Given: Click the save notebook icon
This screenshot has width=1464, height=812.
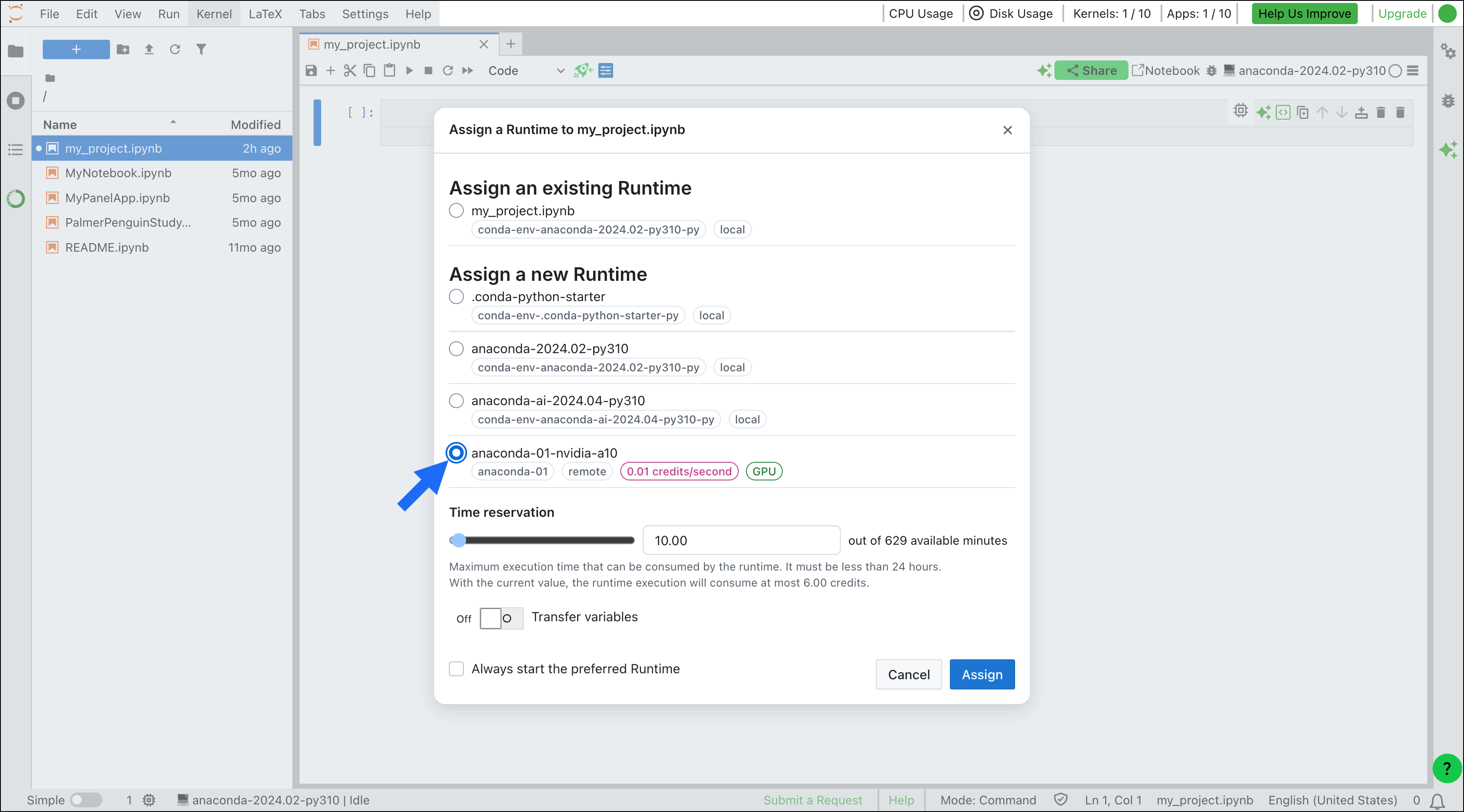Looking at the screenshot, I should (x=311, y=71).
